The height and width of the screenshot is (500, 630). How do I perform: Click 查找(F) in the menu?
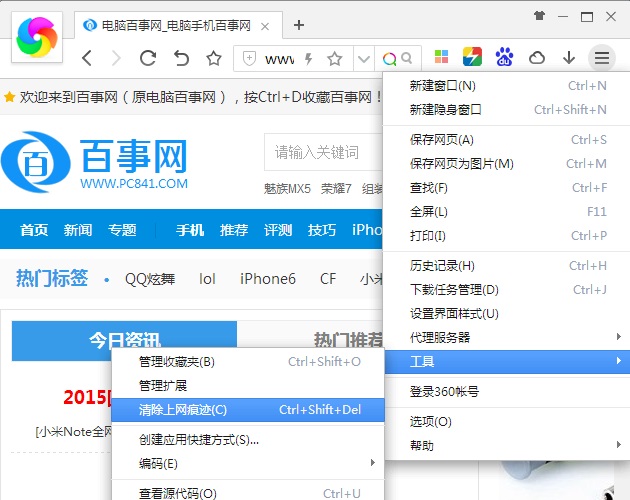tap(506, 188)
